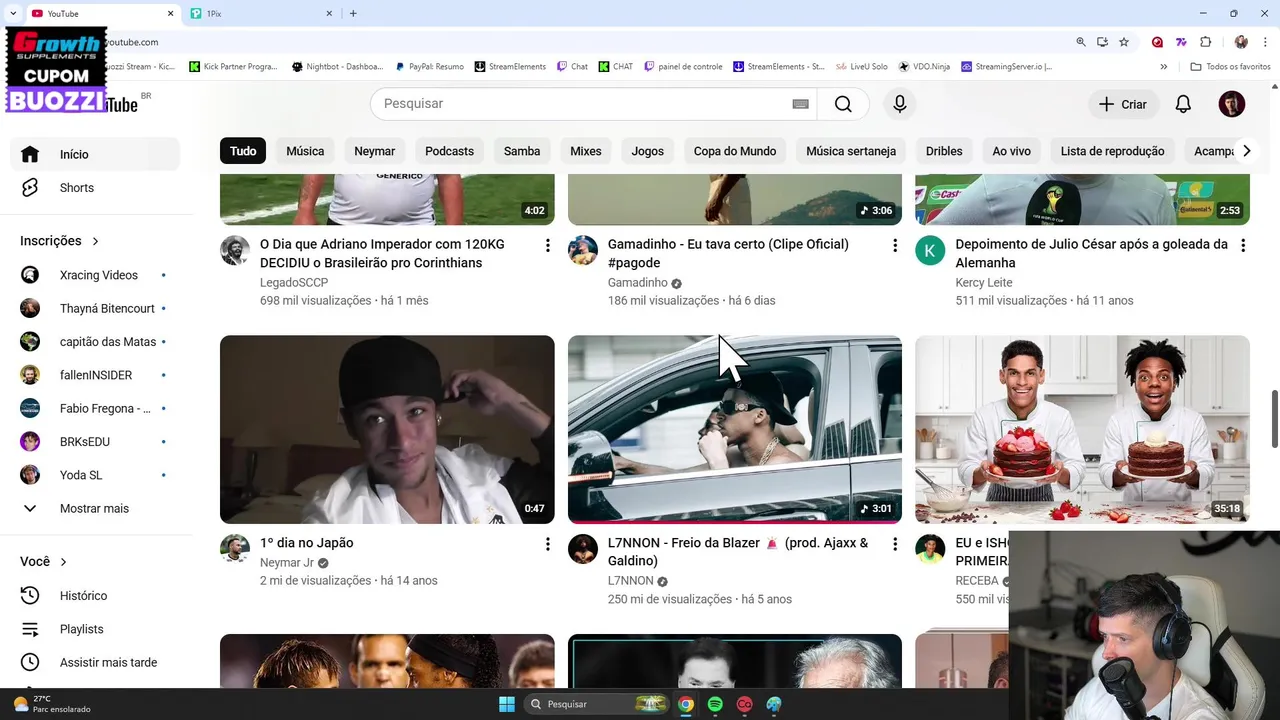The width and height of the screenshot is (1280, 720).
Task: Click Kercy Leite channel avatar
Action: (930, 250)
